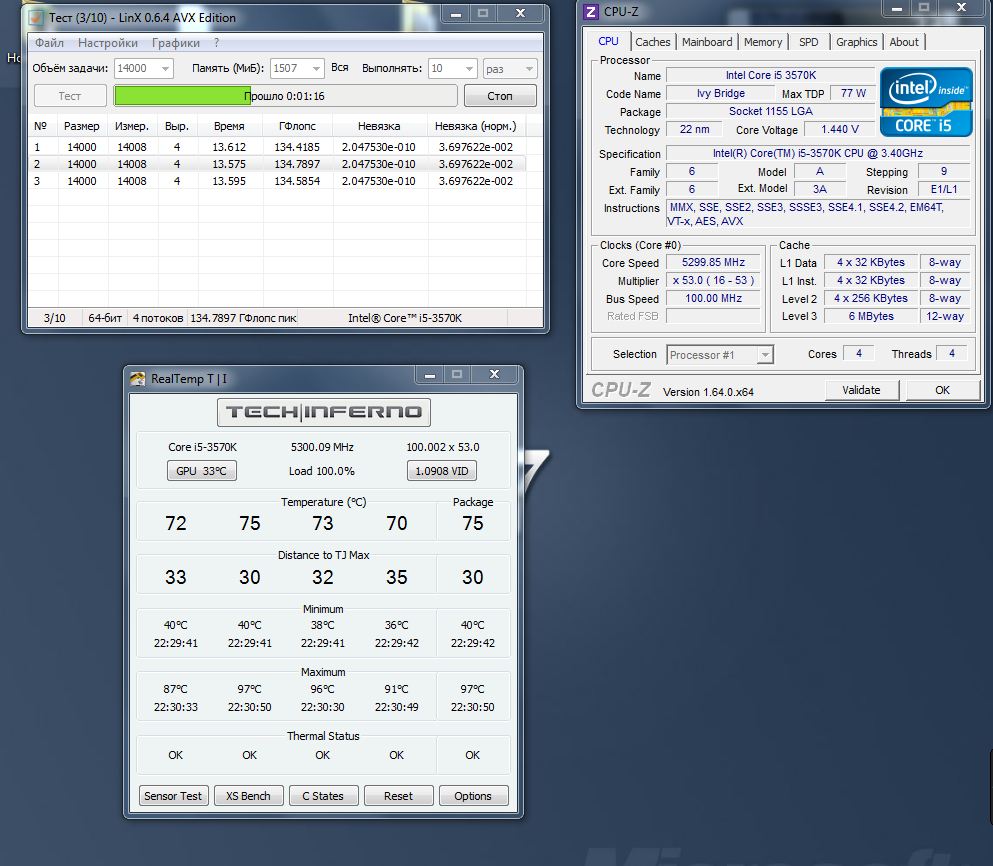Screen dimensions: 993x866
Task: Select the row with 134.7897 GFlops
Action: pyautogui.click(x=277, y=164)
